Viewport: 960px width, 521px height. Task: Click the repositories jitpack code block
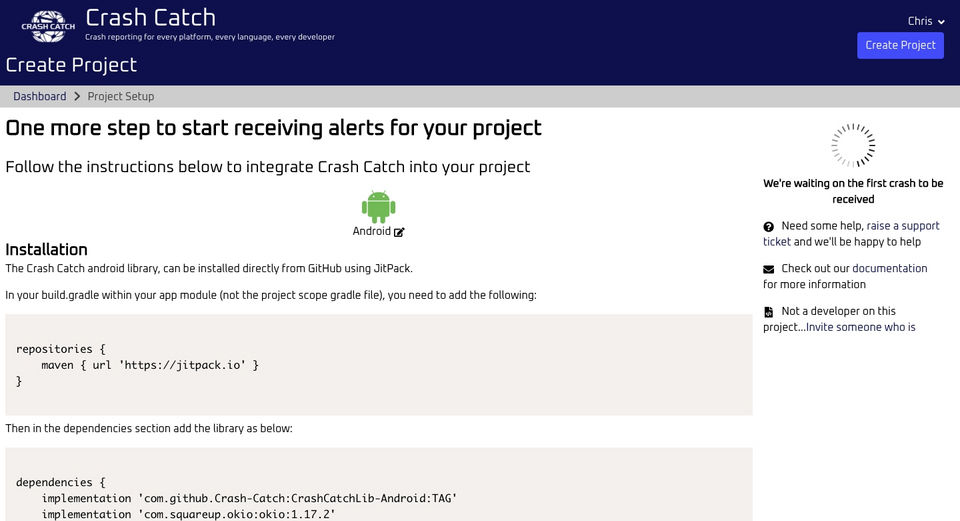378,365
